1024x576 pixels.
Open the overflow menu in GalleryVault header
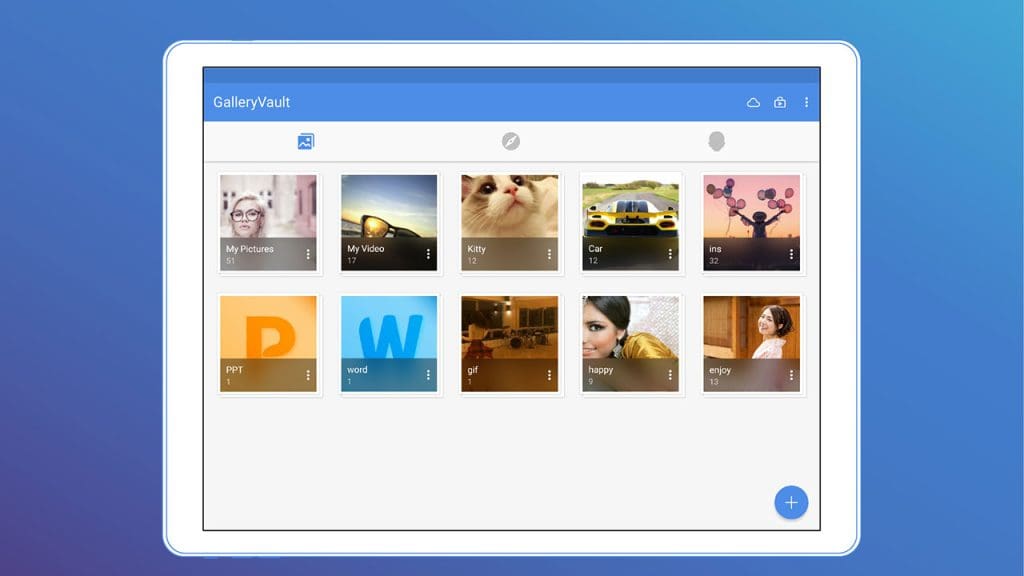coord(806,102)
